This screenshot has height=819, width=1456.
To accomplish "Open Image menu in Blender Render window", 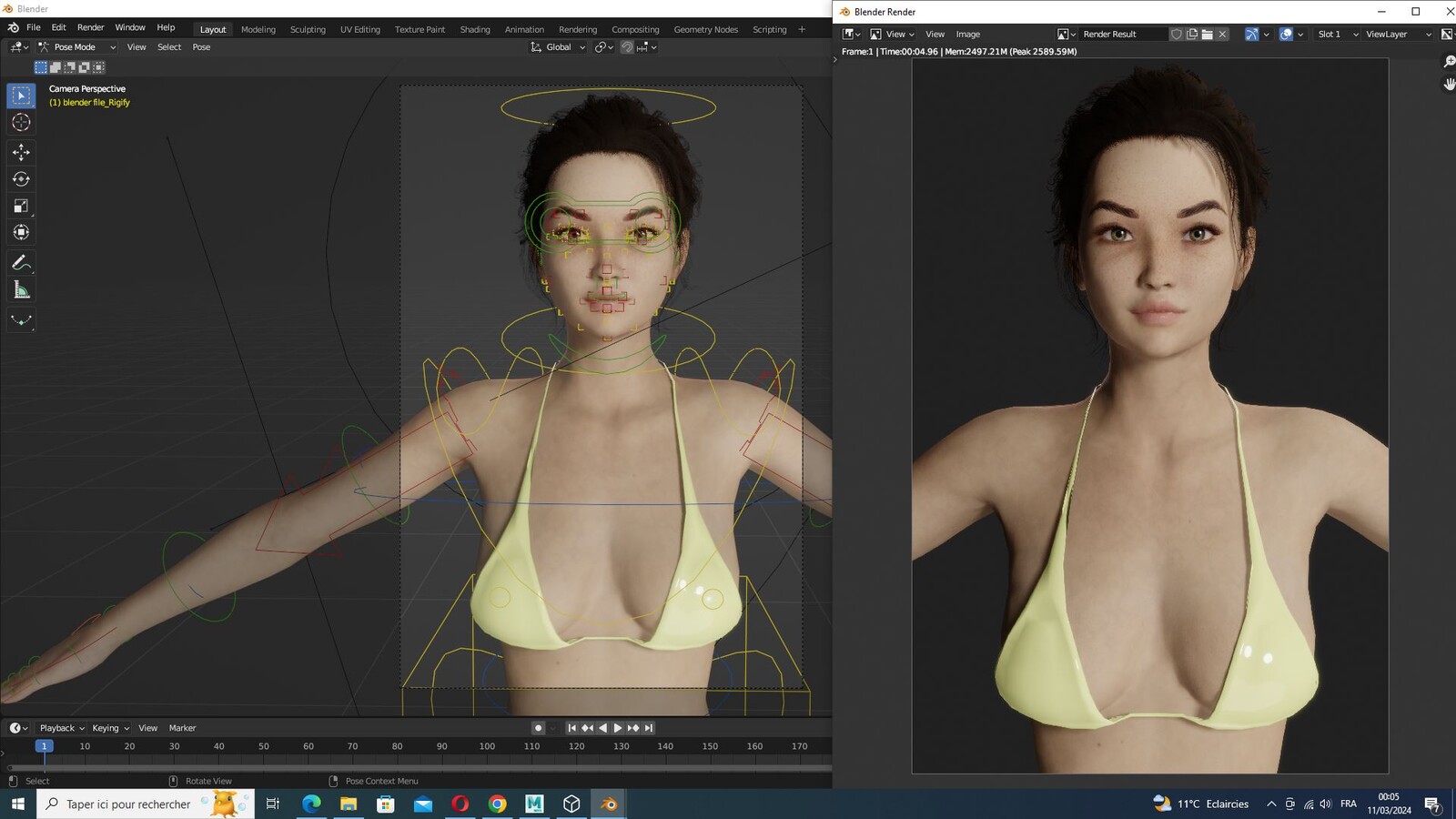I will pyautogui.click(x=967, y=34).
